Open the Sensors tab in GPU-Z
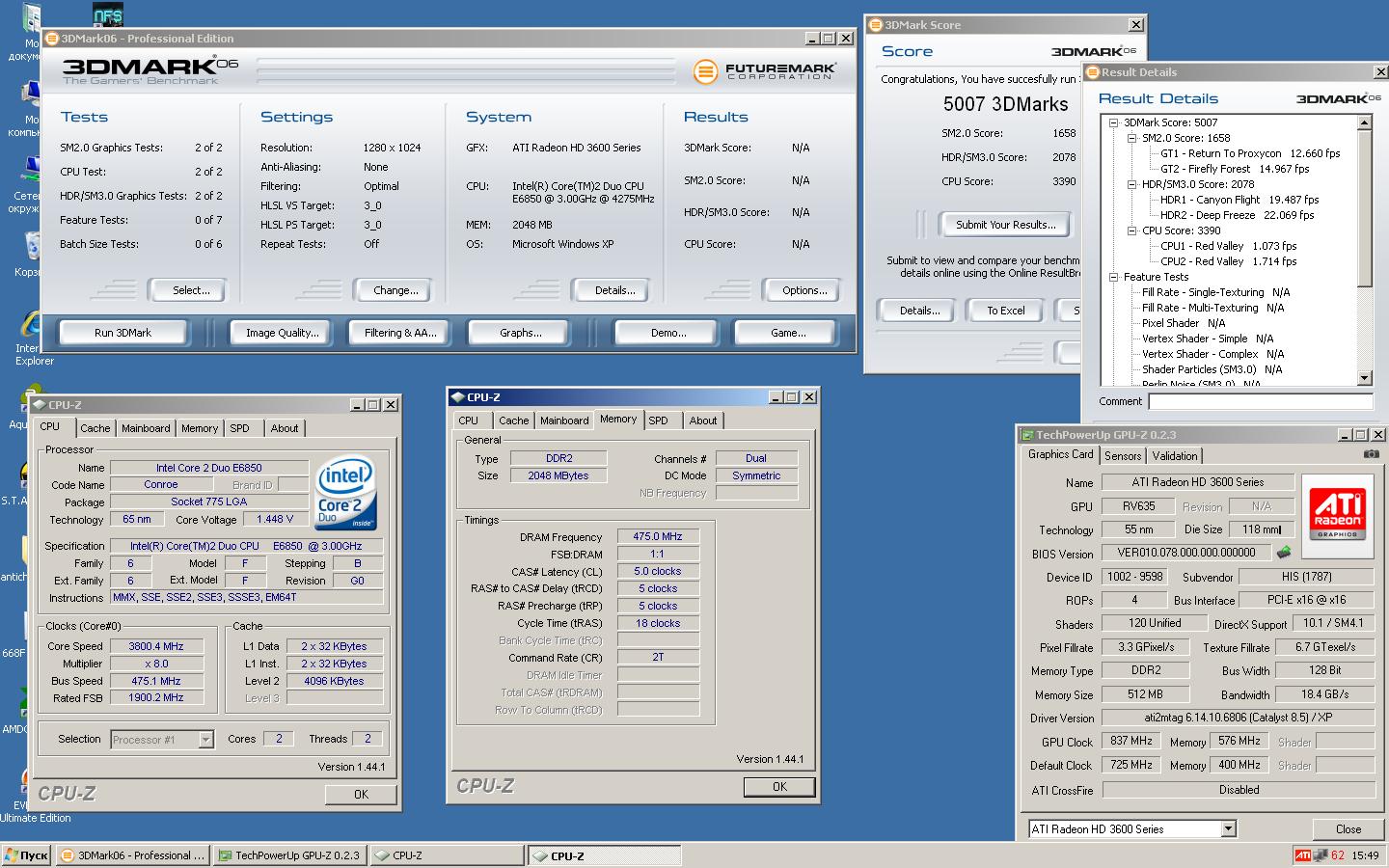This screenshot has width=1389, height=868. [x=1123, y=456]
